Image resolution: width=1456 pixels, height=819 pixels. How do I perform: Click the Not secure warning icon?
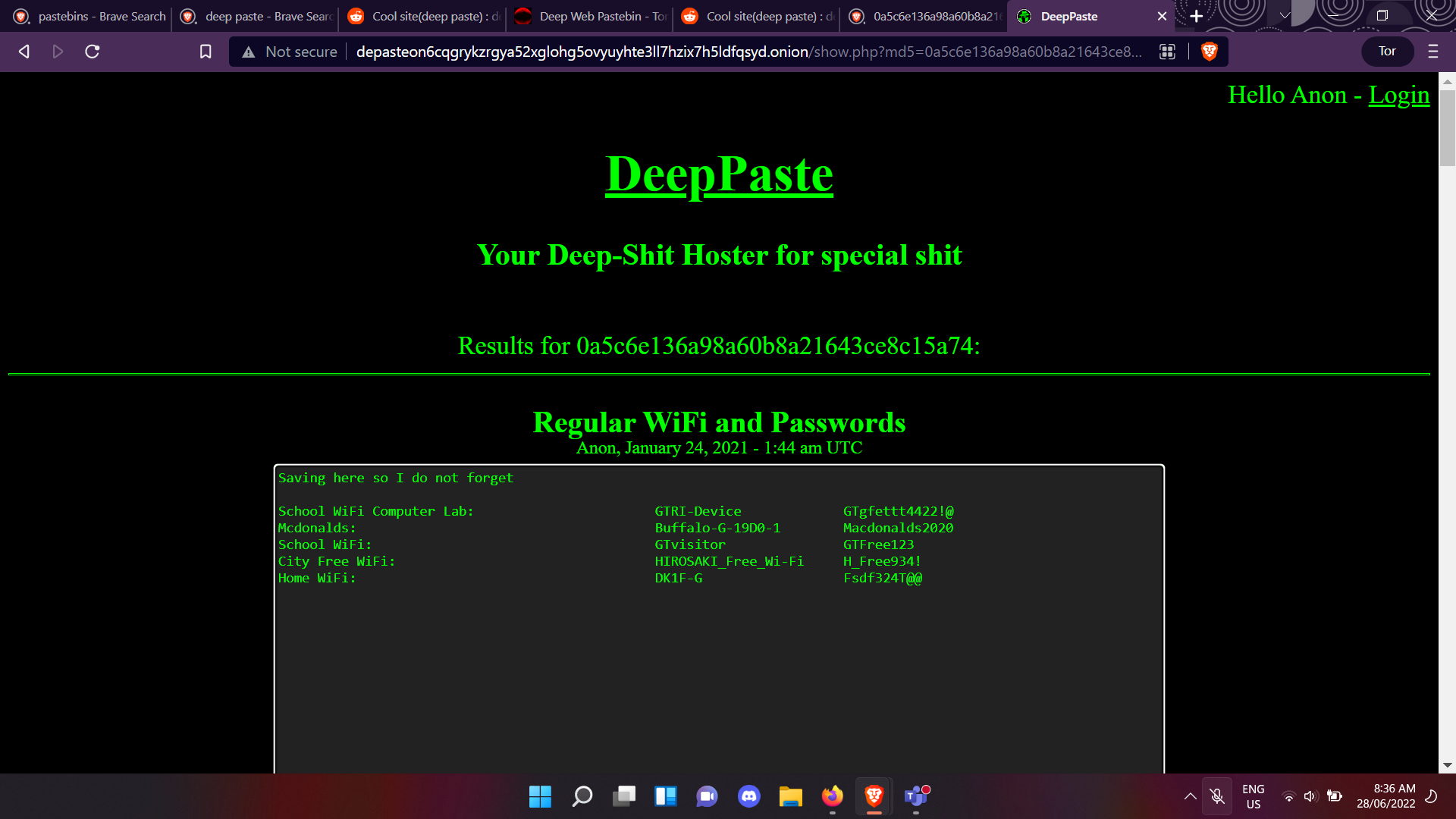click(248, 52)
